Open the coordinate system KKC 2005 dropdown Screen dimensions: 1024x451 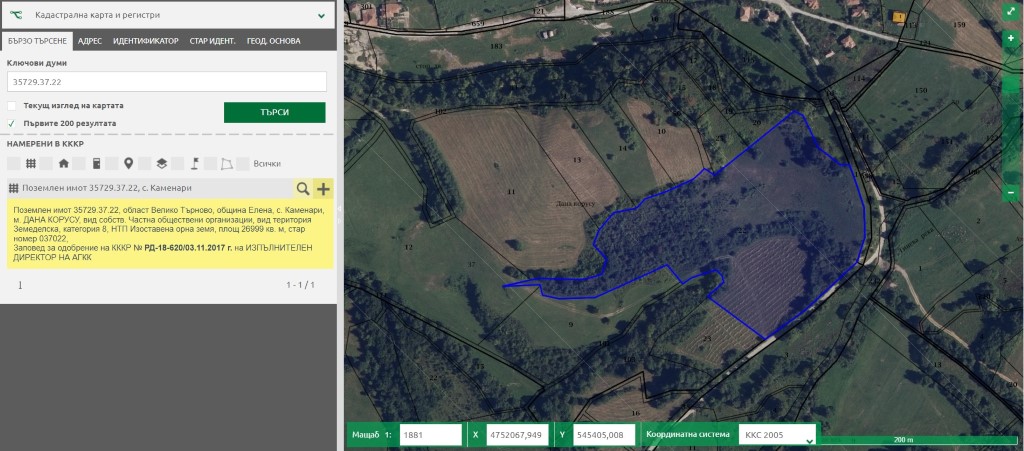tap(777, 435)
